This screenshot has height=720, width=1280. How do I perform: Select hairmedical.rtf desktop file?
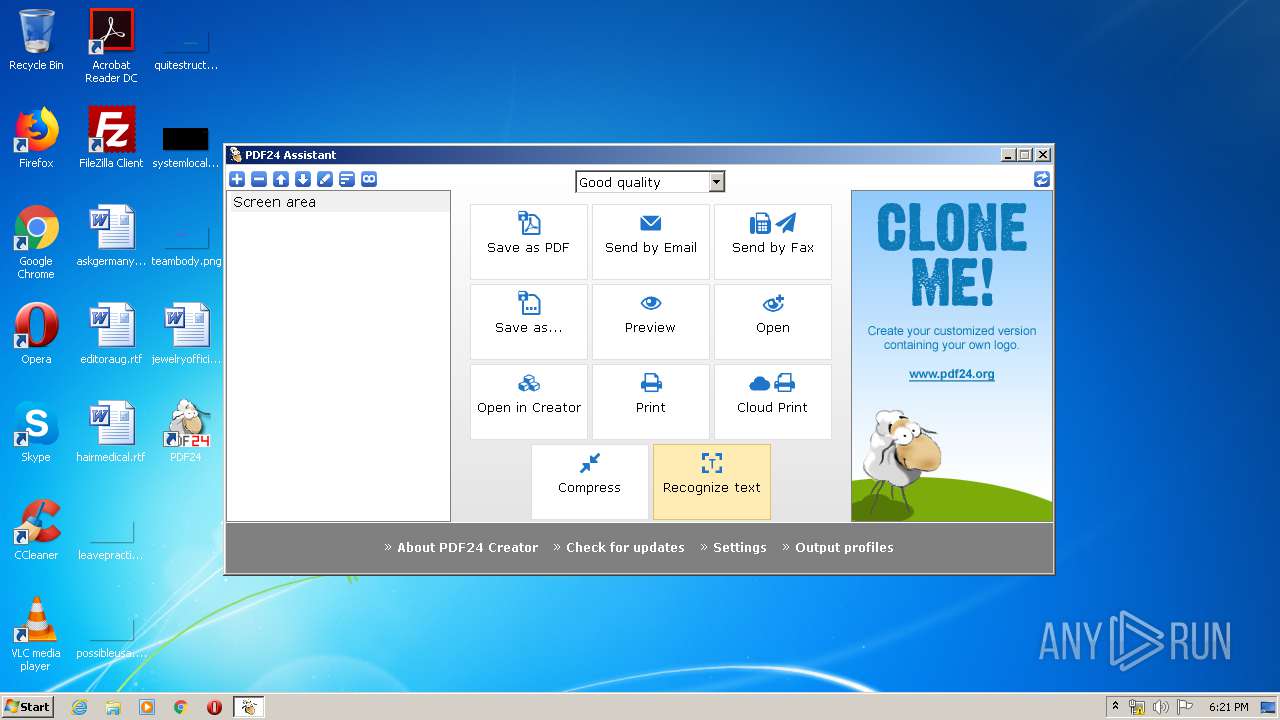(x=111, y=432)
